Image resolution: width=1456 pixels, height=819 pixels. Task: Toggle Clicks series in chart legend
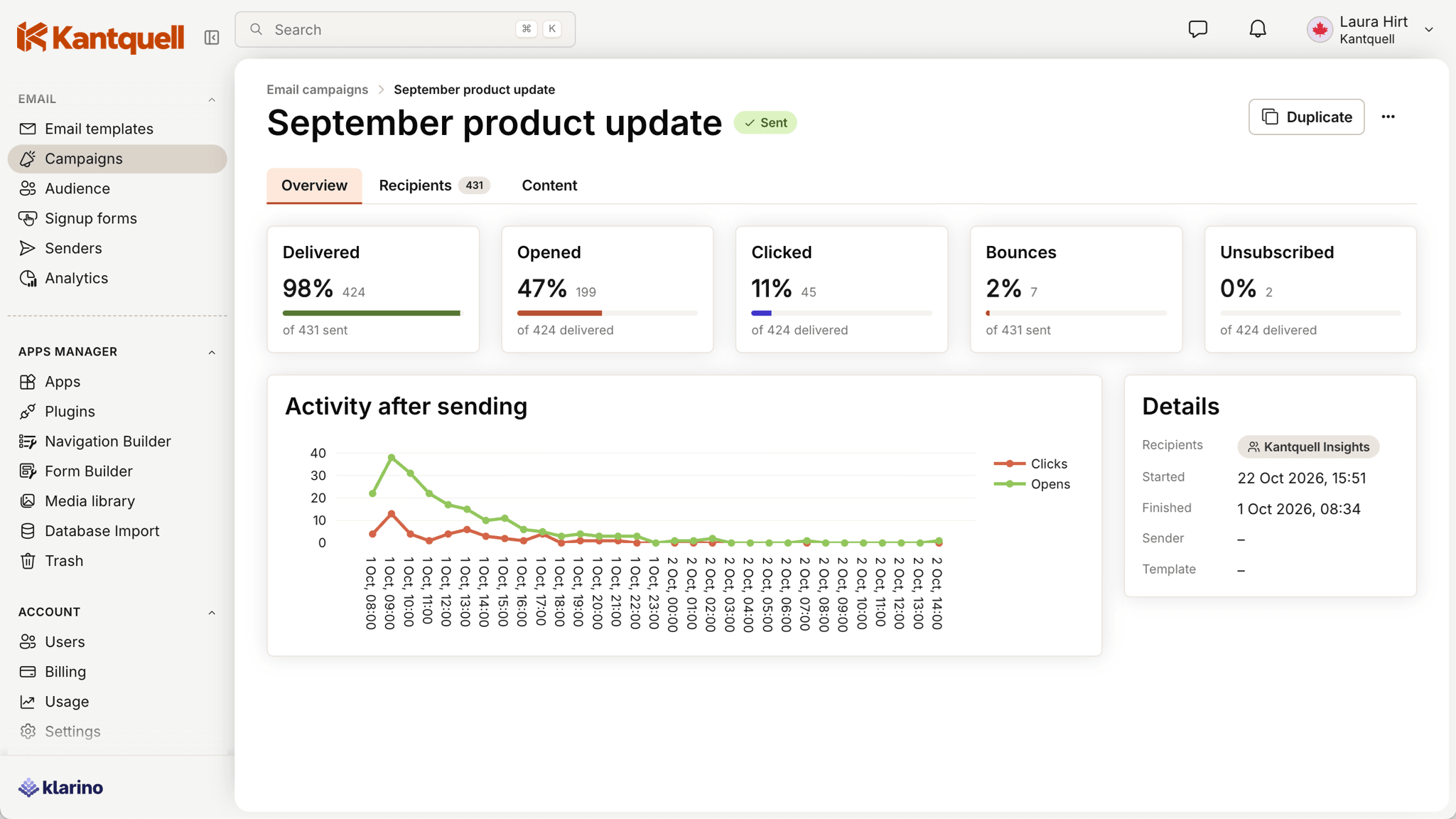pyautogui.click(x=1031, y=464)
